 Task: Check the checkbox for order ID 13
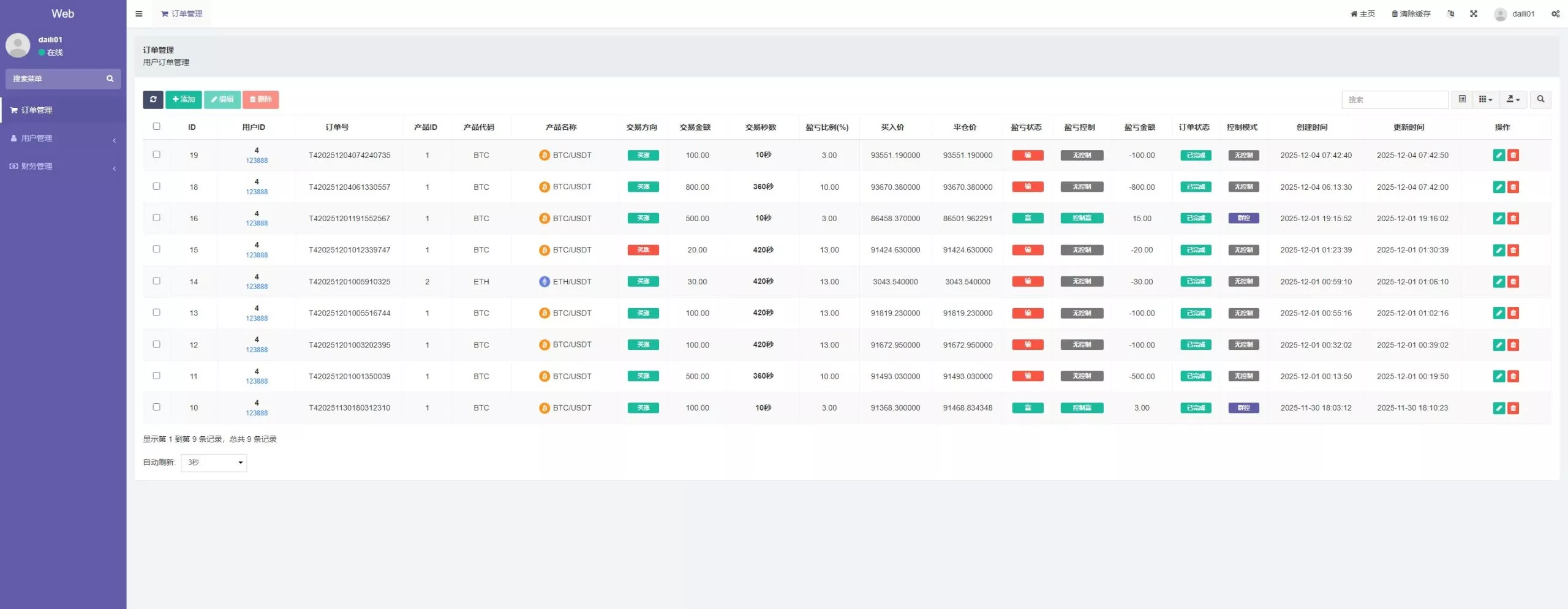pyautogui.click(x=156, y=312)
